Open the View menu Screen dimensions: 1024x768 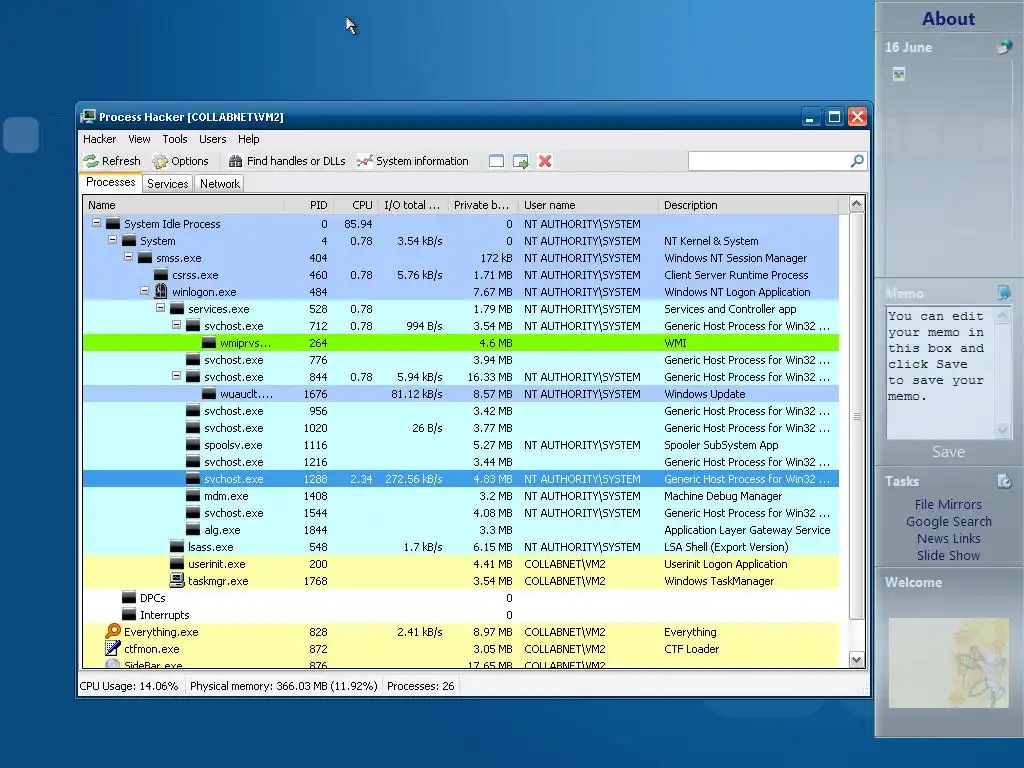pyautogui.click(x=139, y=139)
